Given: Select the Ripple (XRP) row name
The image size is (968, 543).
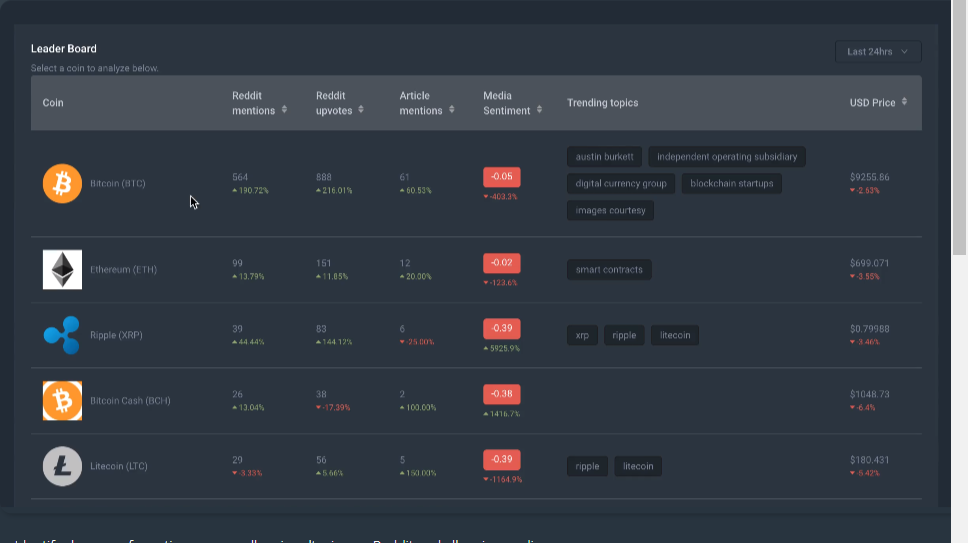Looking at the screenshot, I should [116, 335].
